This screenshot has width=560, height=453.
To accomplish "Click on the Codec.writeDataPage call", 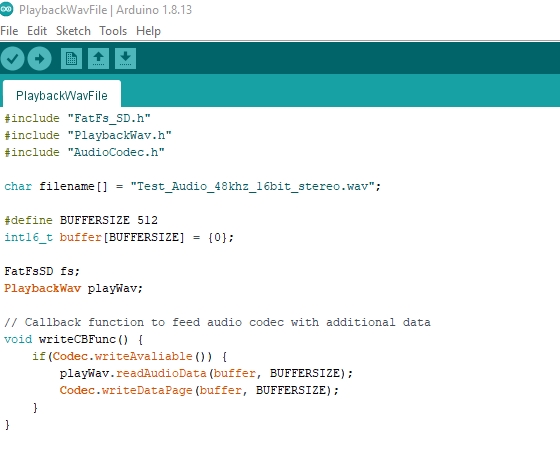I will tap(199, 390).
